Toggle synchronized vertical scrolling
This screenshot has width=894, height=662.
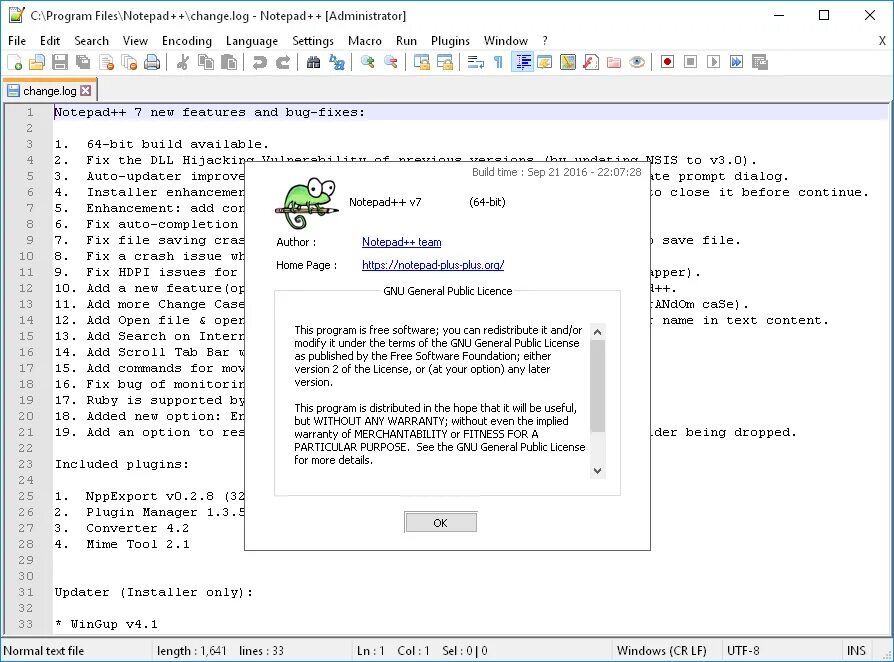(x=421, y=62)
